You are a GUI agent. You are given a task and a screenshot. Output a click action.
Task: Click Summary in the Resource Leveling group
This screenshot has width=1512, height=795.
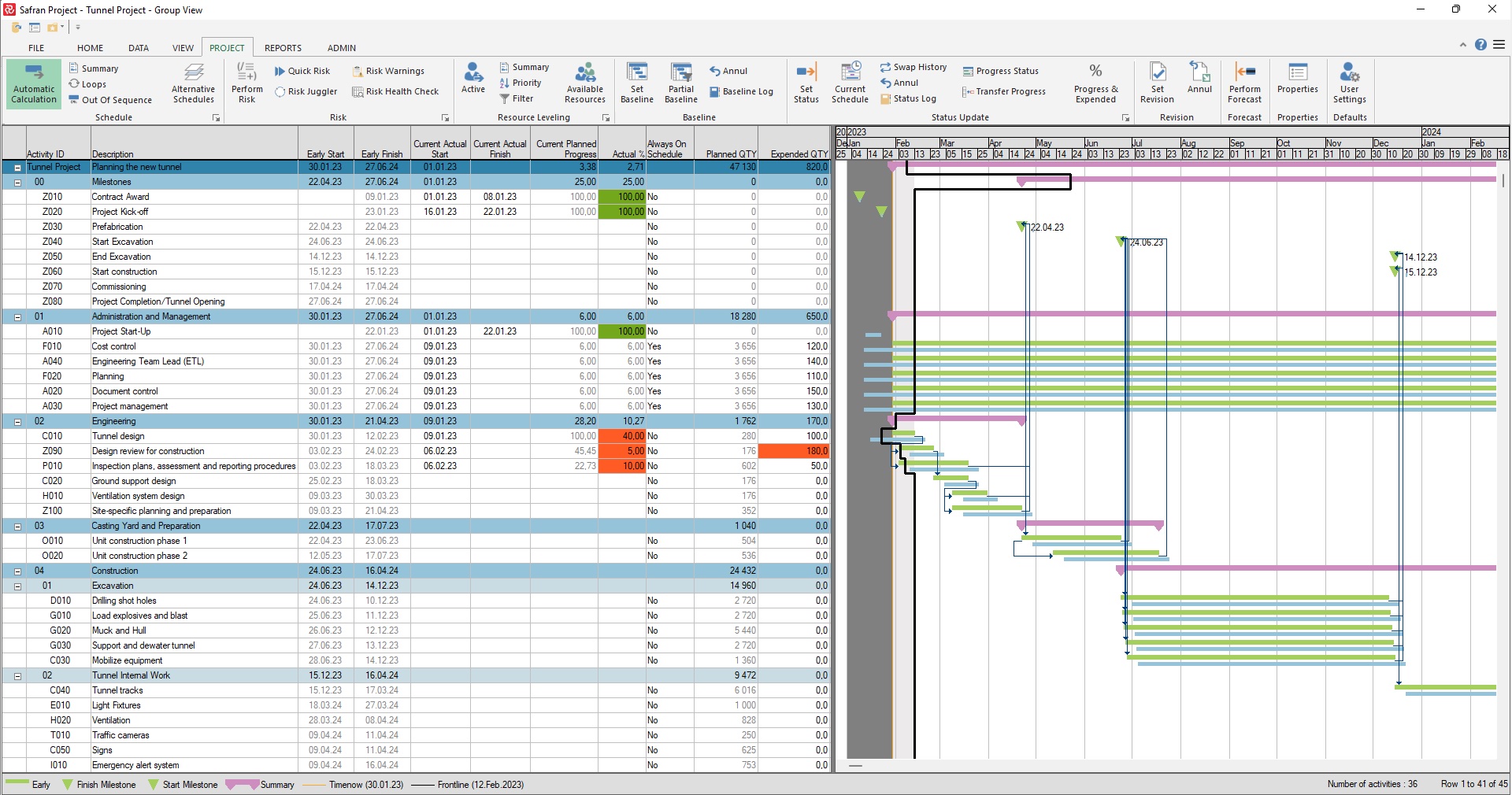[524, 67]
